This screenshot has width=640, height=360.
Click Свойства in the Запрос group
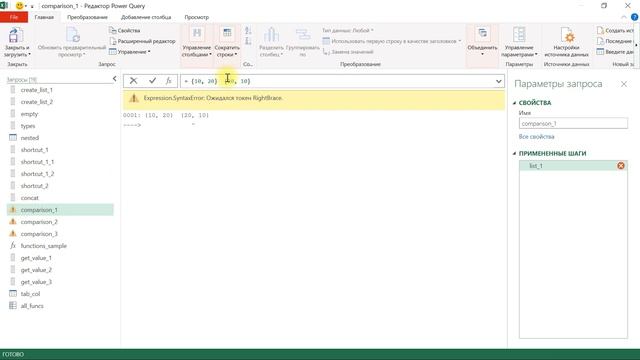(x=124, y=31)
